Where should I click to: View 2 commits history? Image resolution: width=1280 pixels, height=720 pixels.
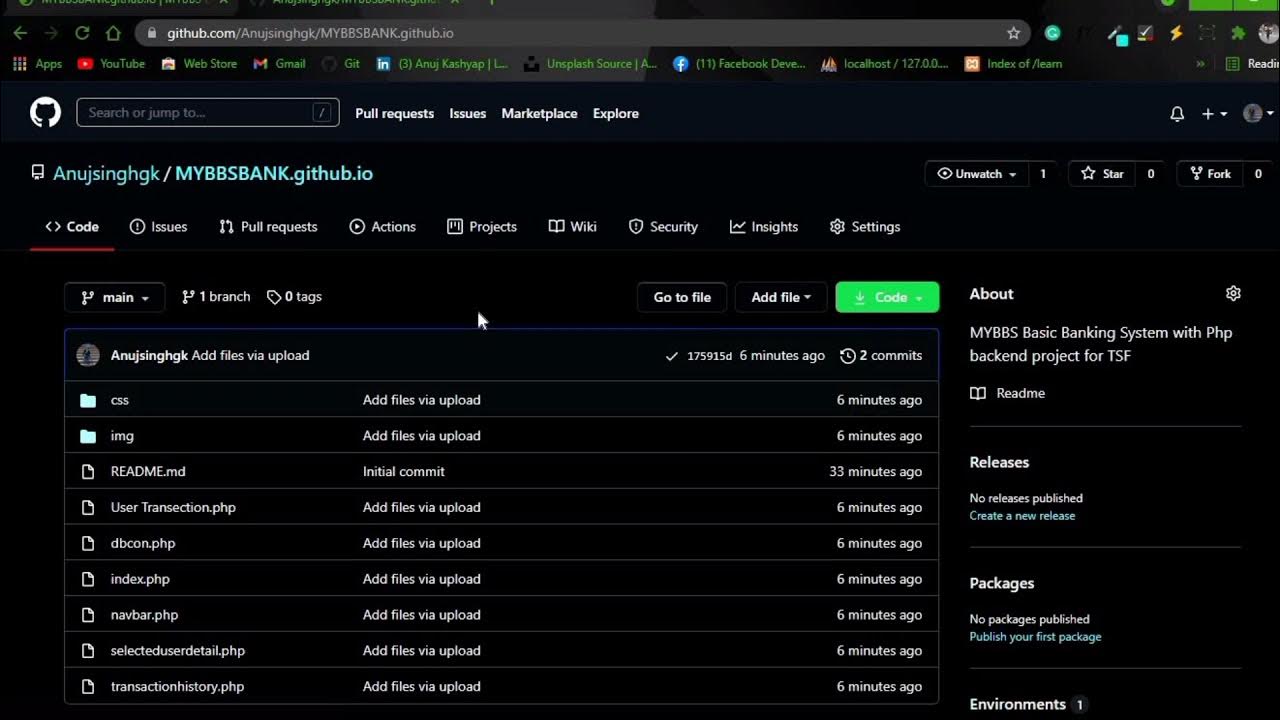[x=881, y=355]
